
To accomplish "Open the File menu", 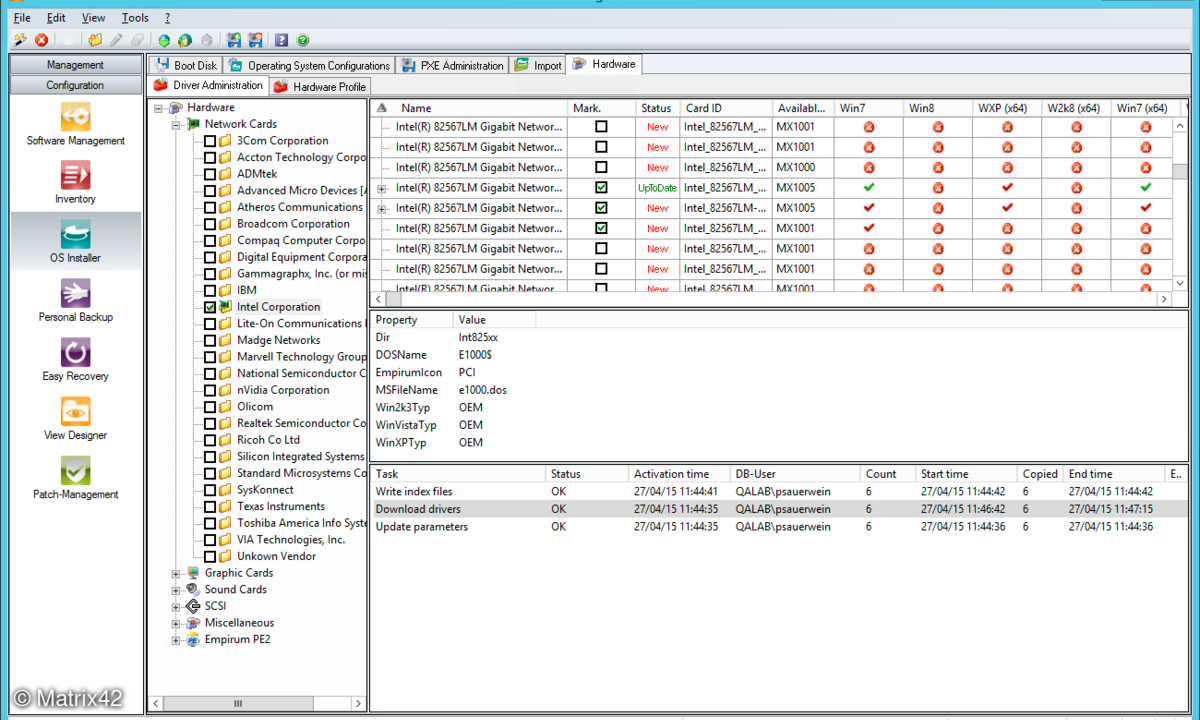I will 22,18.
